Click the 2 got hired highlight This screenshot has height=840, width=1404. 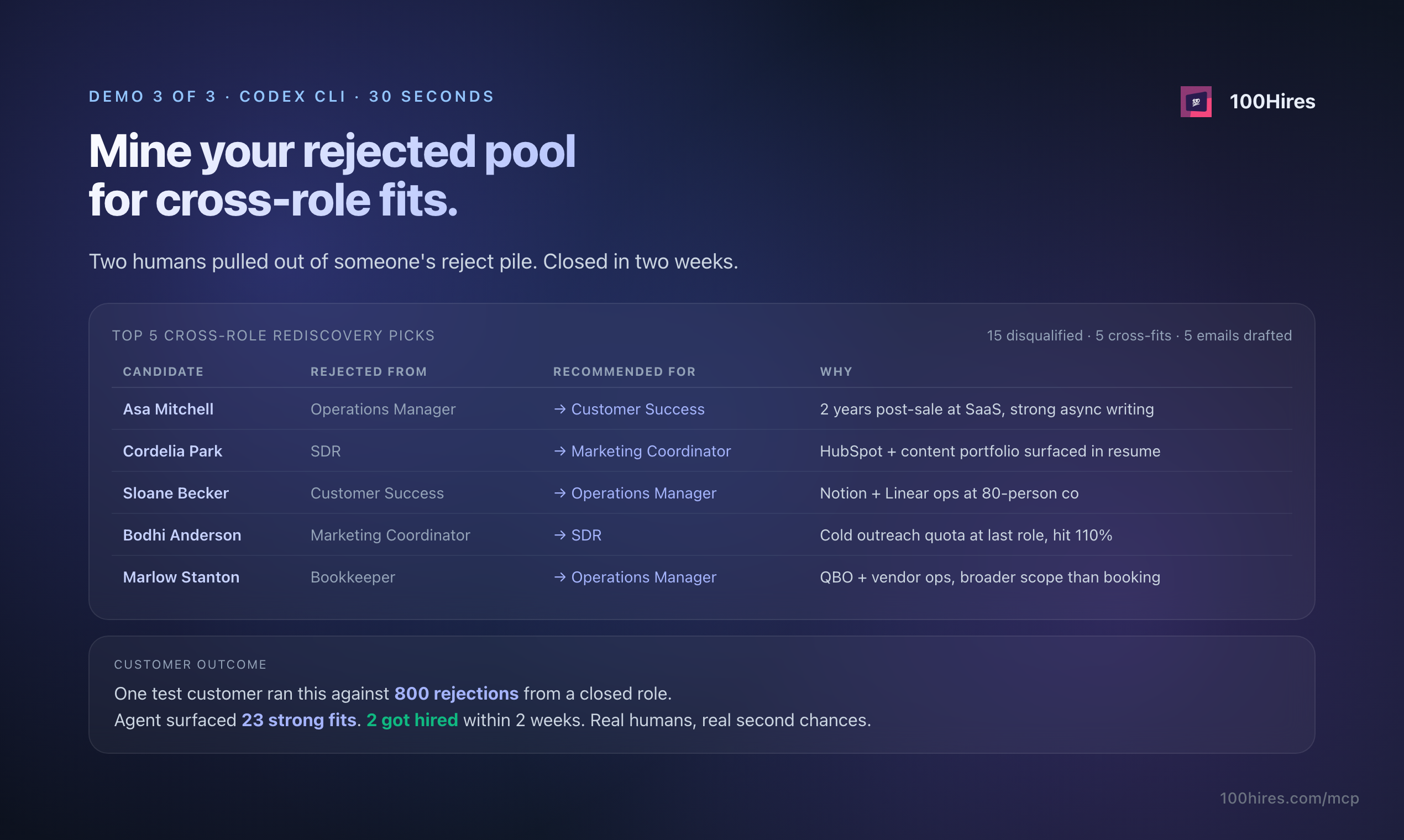[x=412, y=720]
